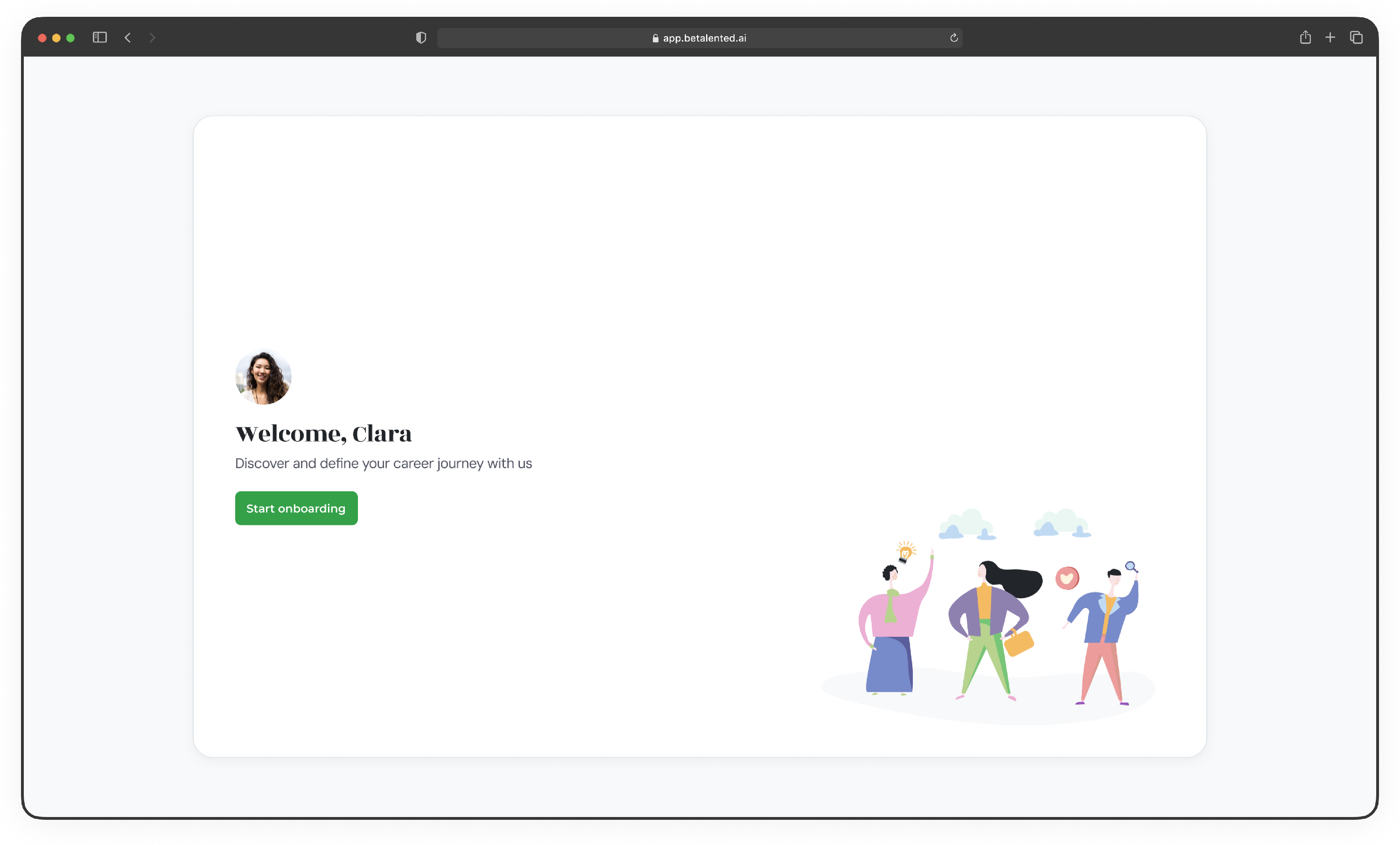Screen dimensions: 1400x845
Task: Click the app.betalented.ai address bar
Action: pos(705,38)
